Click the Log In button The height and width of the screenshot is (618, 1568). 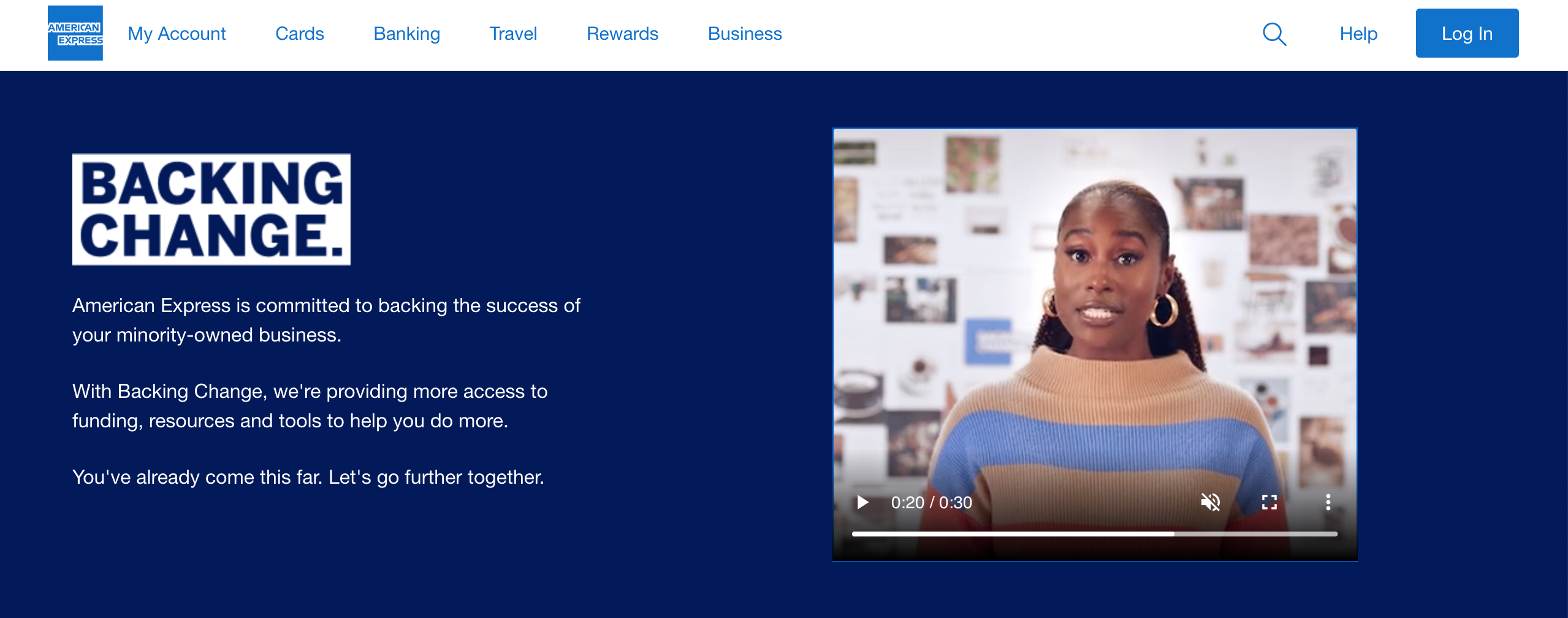pos(1467,33)
